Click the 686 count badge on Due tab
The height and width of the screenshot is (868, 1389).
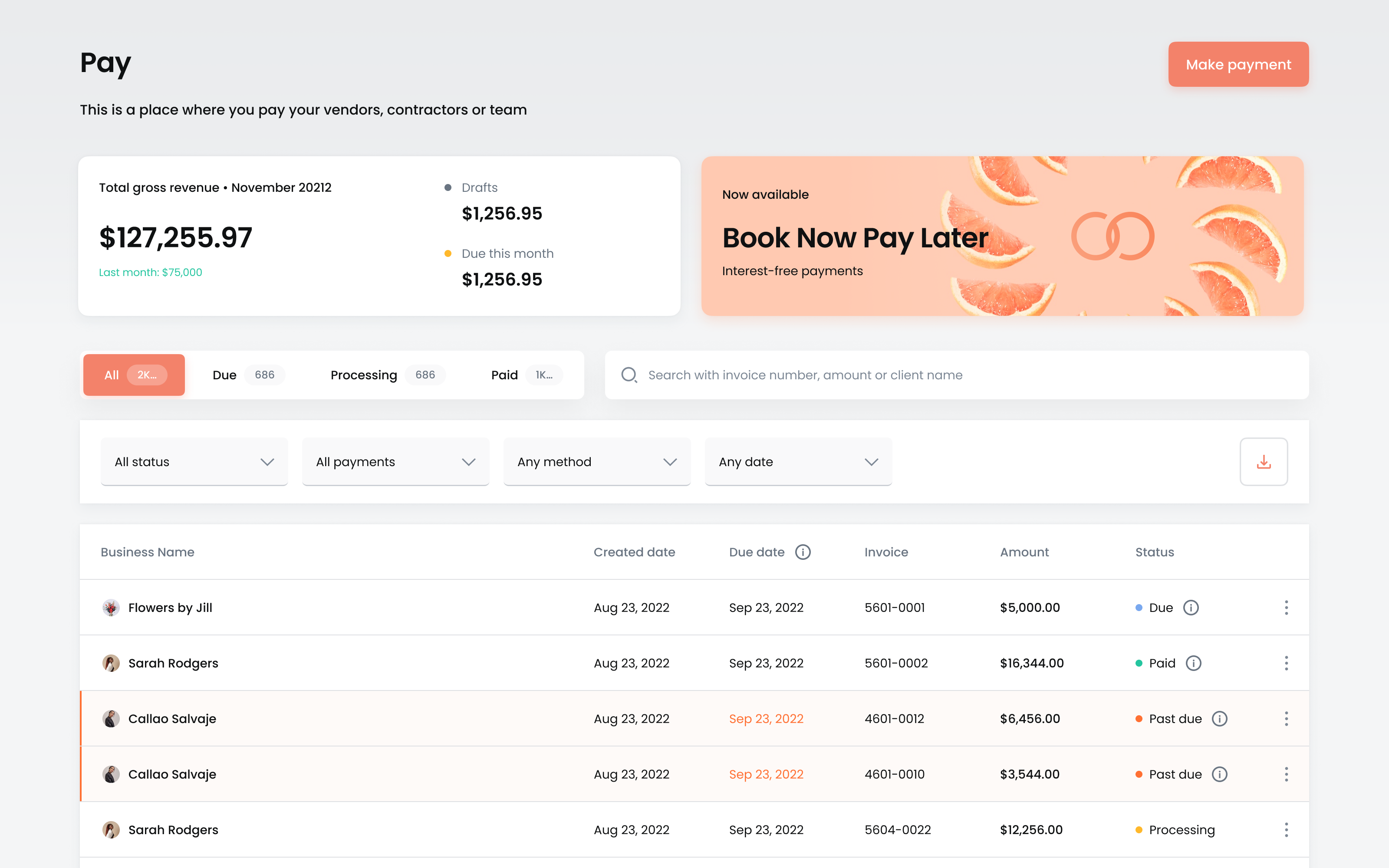265,375
